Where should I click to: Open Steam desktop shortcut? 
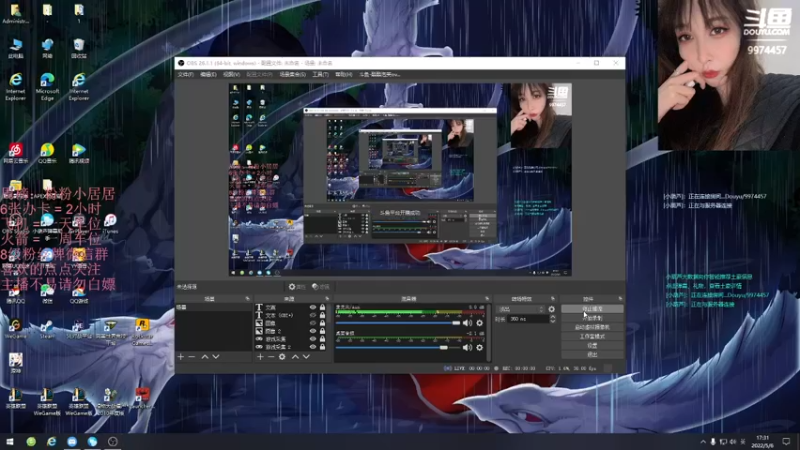(47, 330)
